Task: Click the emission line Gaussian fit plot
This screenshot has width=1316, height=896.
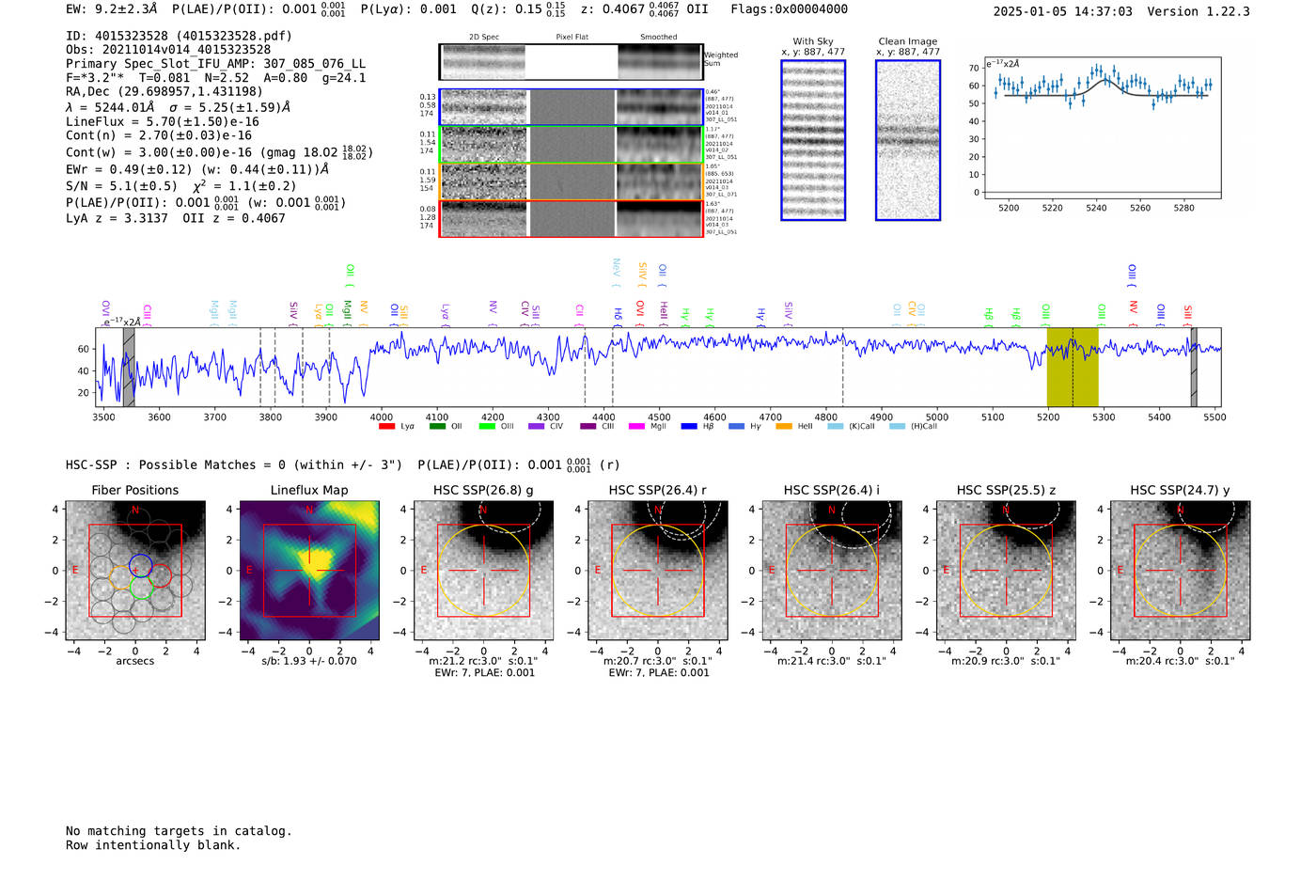Action: tap(1102, 129)
